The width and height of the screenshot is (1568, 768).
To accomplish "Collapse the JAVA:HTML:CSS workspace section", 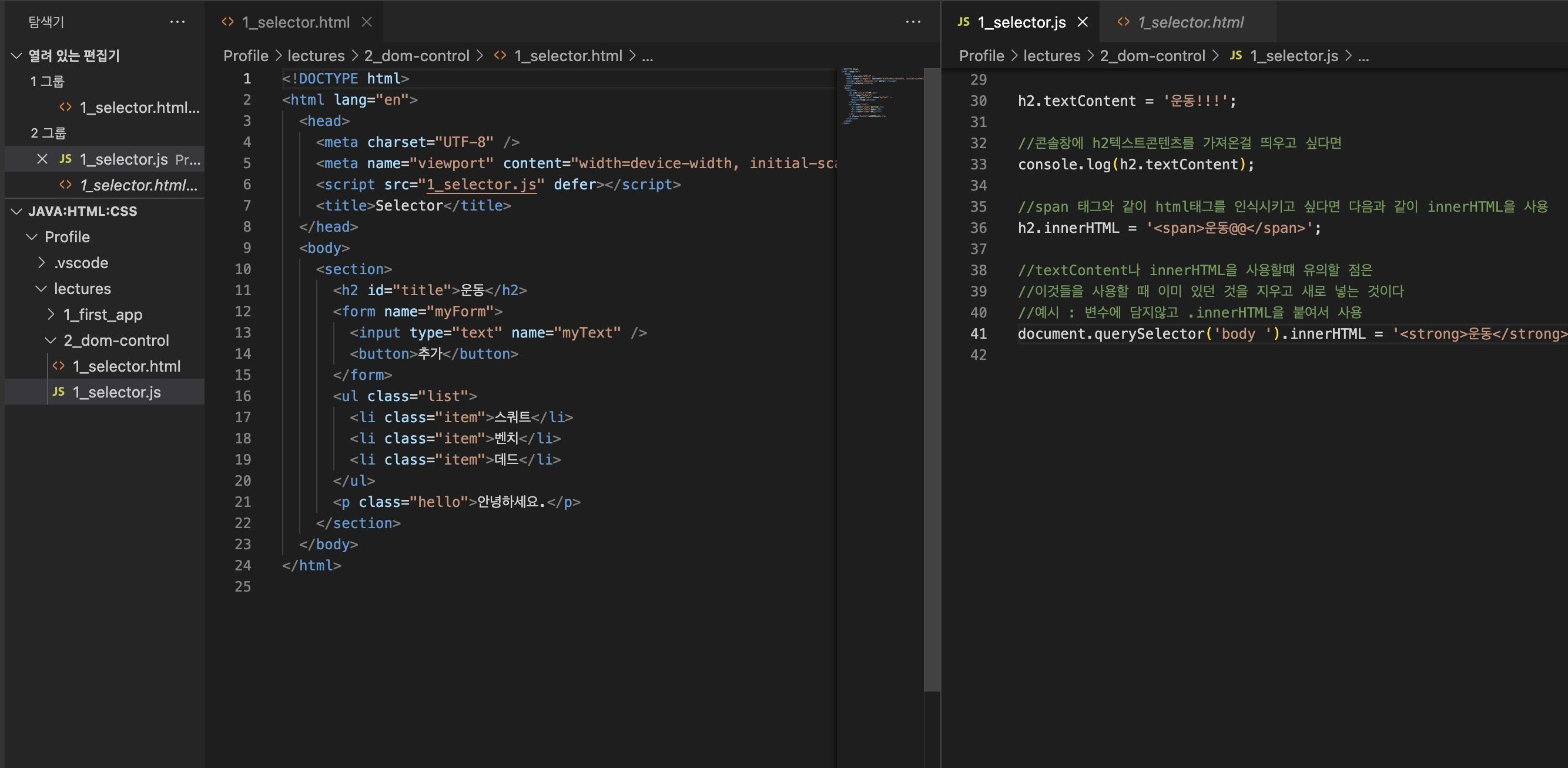I will (17, 211).
